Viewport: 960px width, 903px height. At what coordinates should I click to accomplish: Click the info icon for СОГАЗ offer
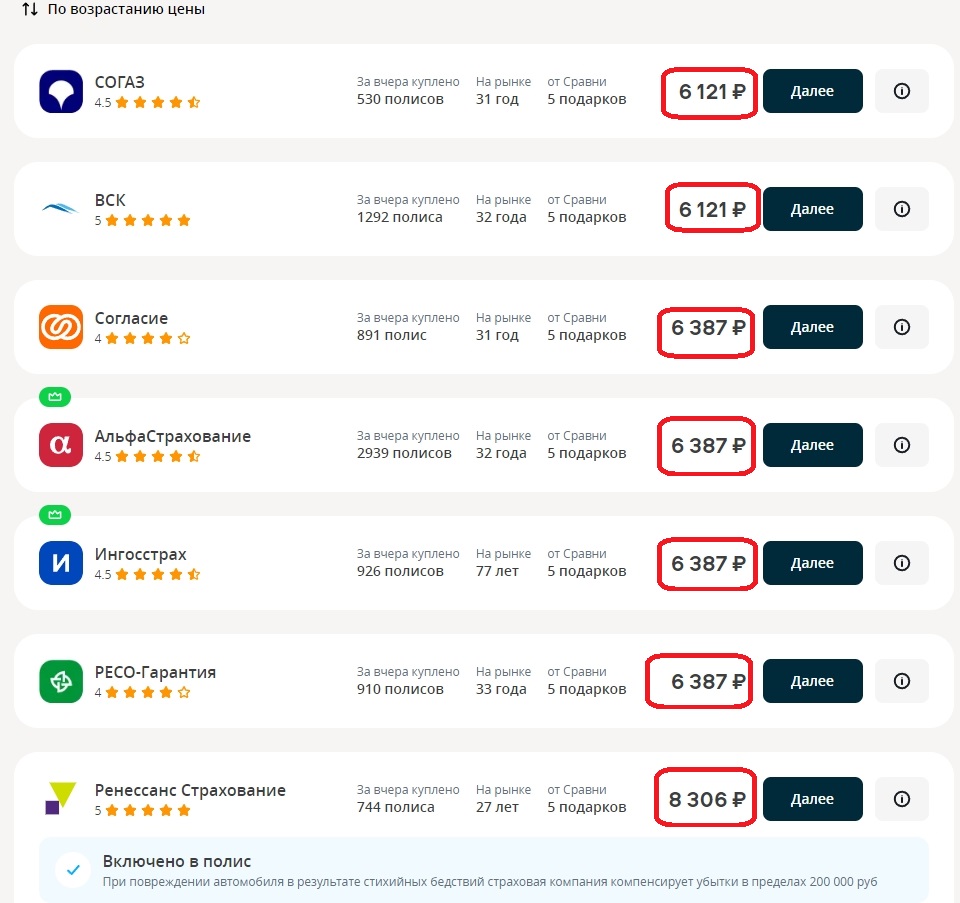[x=901, y=91]
